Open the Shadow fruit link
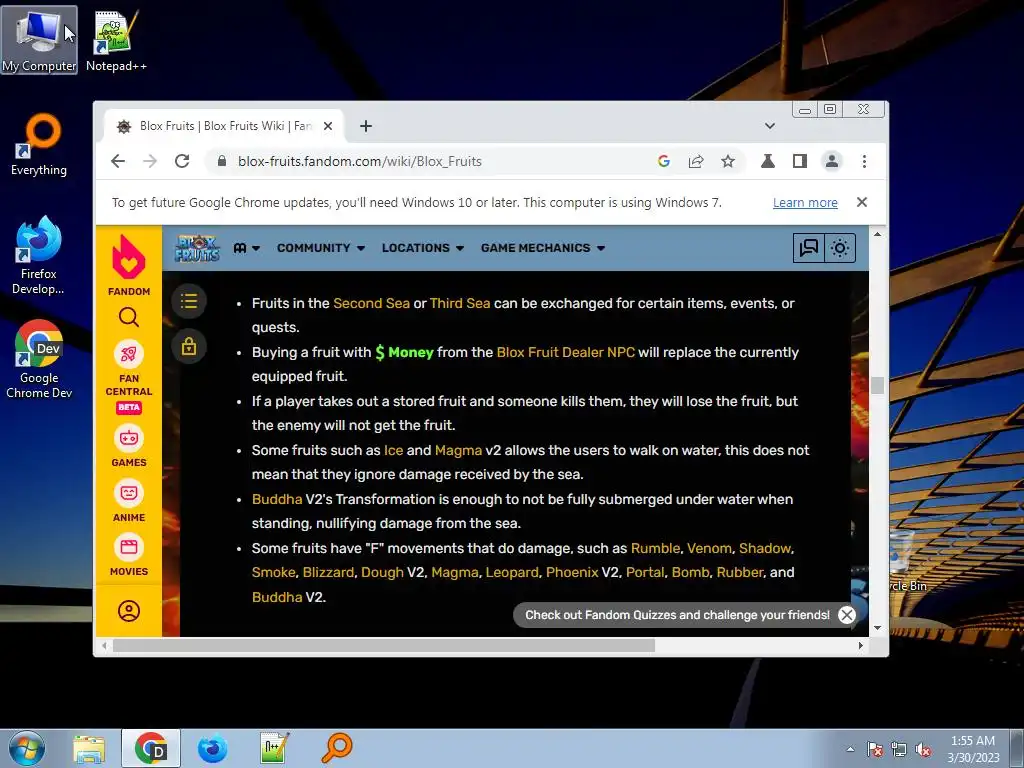The height and width of the screenshot is (768, 1024). pos(765,549)
